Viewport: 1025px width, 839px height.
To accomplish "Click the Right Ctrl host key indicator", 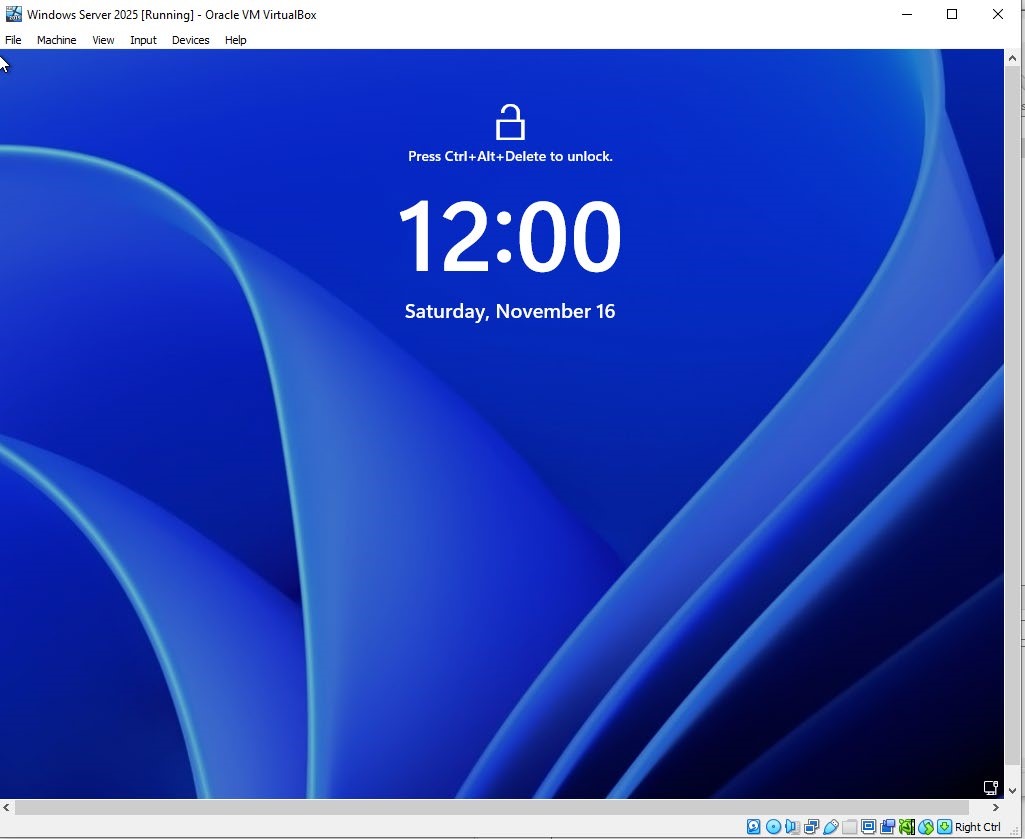I will [x=977, y=827].
